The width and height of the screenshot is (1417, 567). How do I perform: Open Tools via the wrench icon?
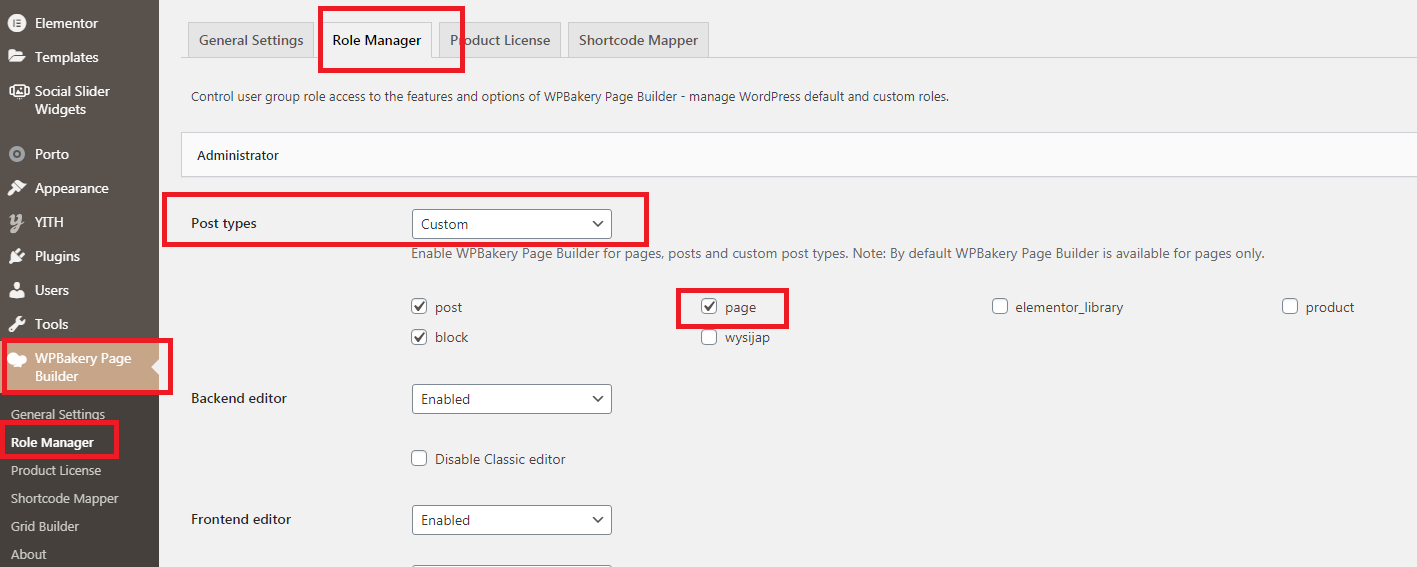(17, 324)
